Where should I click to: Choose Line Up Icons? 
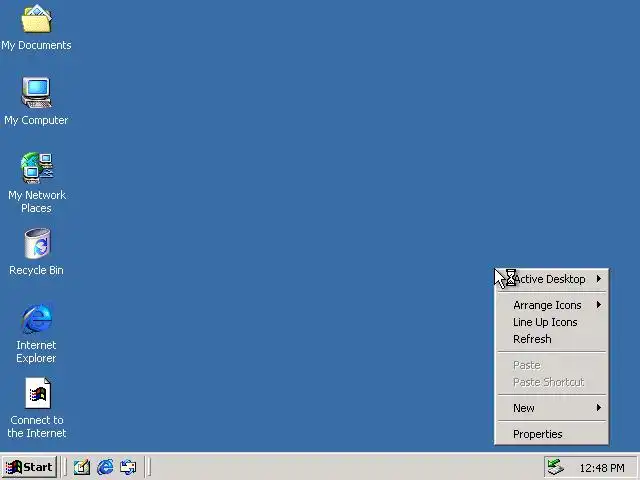(551, 322)
